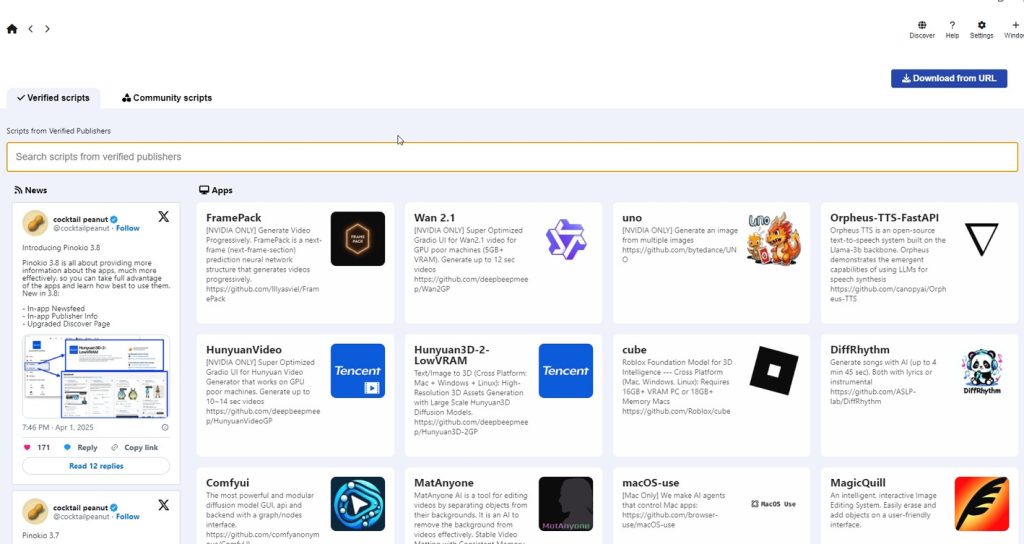Click Read 12 replies link
This screenshot has width=1024, height=544.
(96, 466)
